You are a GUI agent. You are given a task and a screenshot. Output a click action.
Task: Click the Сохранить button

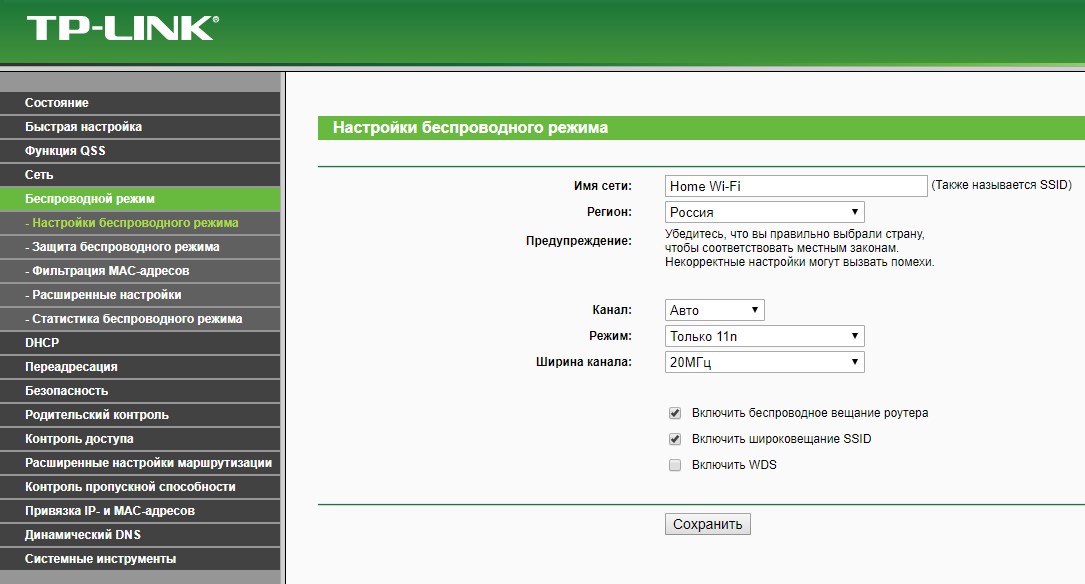707,524
